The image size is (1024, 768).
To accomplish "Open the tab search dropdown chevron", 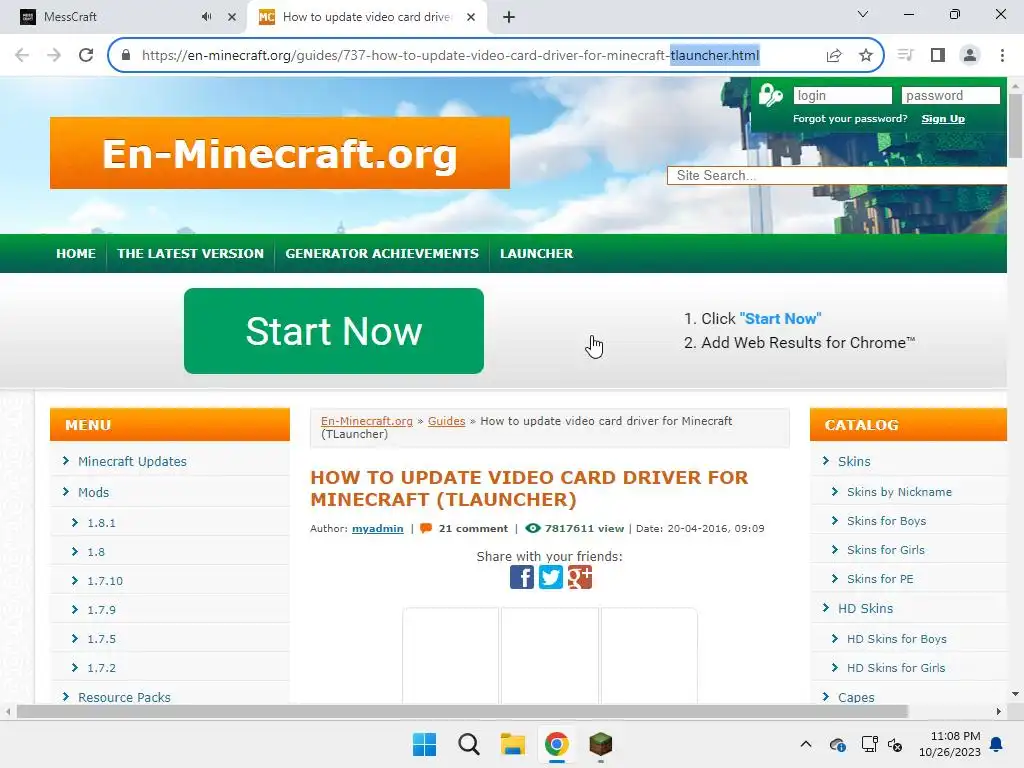I will 863,14.
